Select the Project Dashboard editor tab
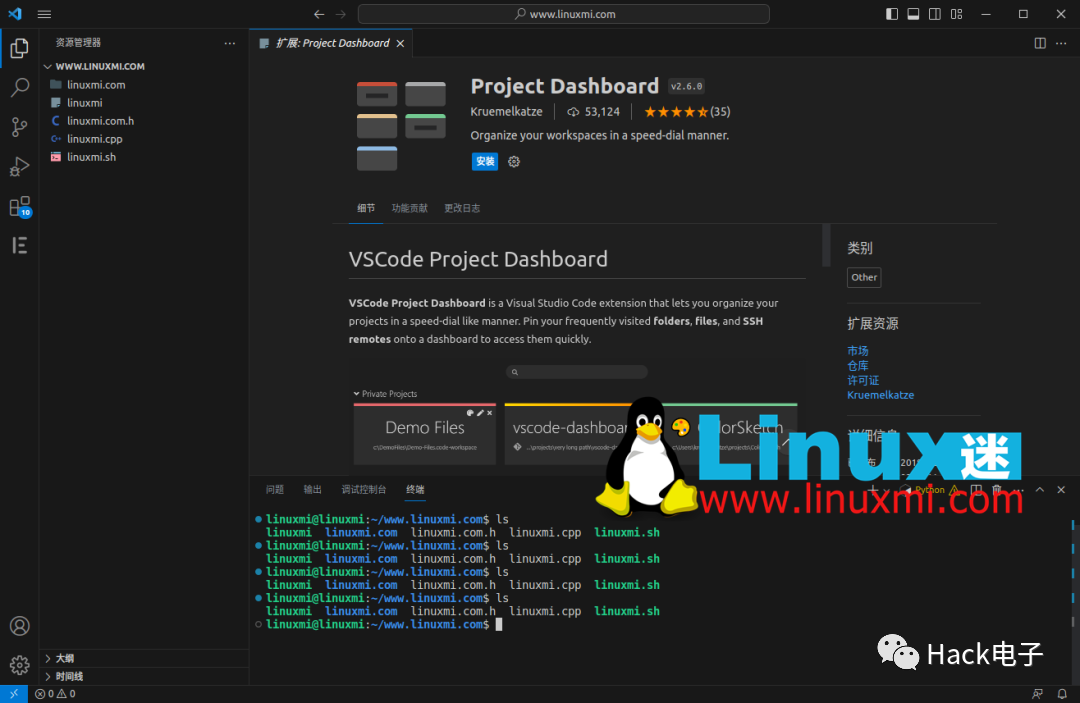The image size is (1080, 703). pos(331,43)
